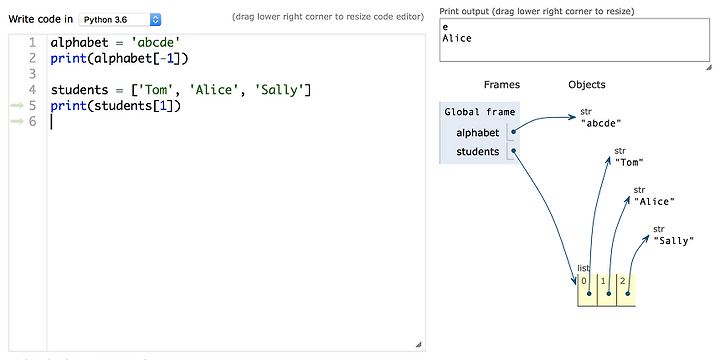Place cursor on empty line 6 in editor
The height and width of the screenshot is (360, 720).
click(236, 122)
